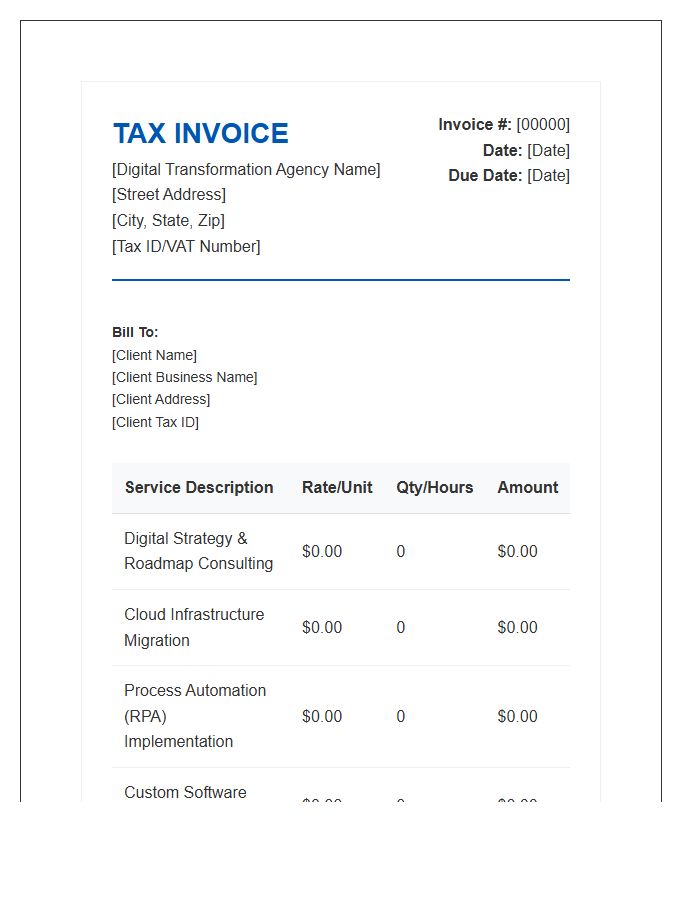The width and height of the screenshot is (700, 900).
Task: Click the [Client Tax ID] placeholder
Action: click(155, 422)
